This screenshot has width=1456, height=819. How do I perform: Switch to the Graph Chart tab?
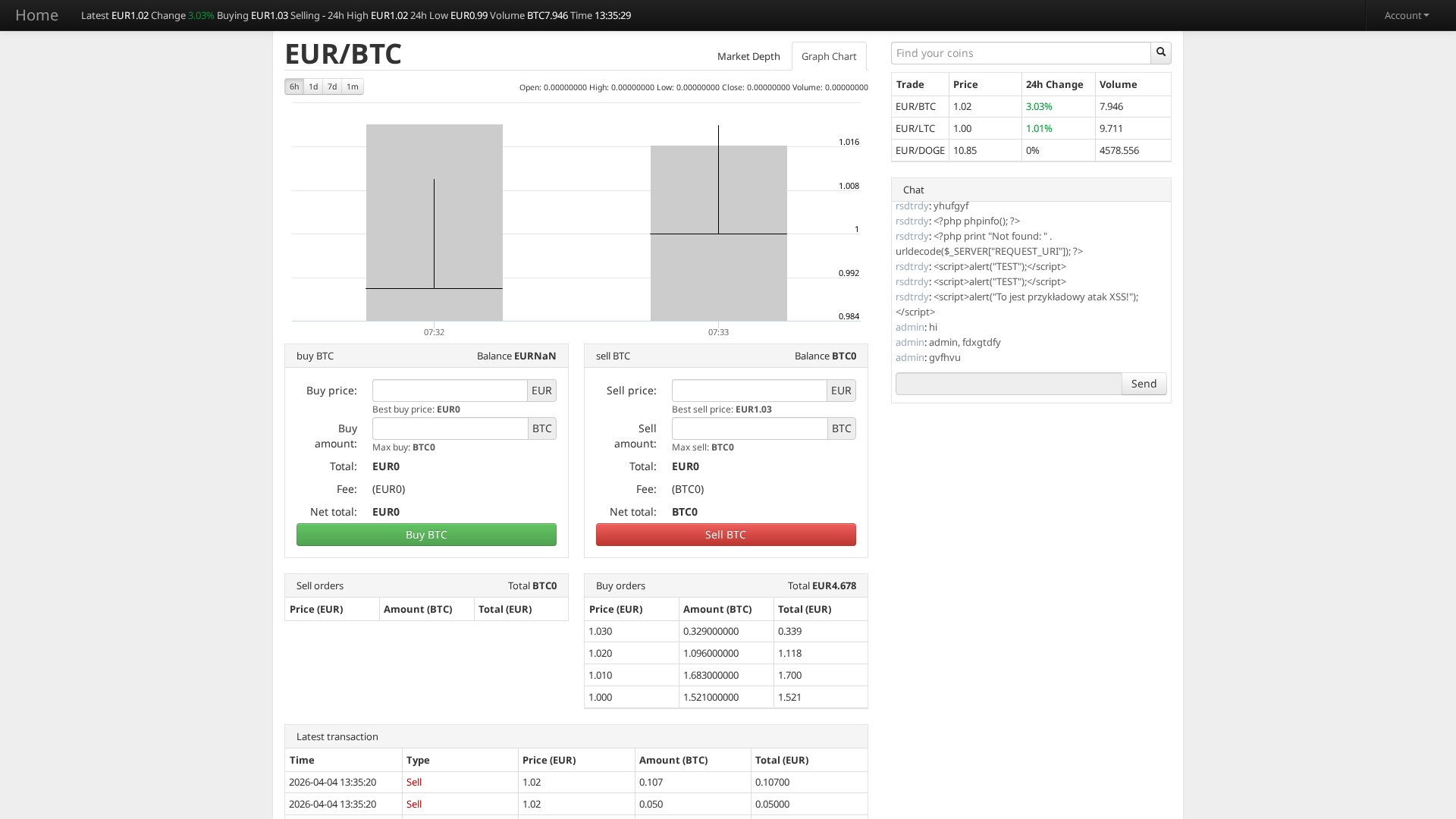[x=828, y=56]
